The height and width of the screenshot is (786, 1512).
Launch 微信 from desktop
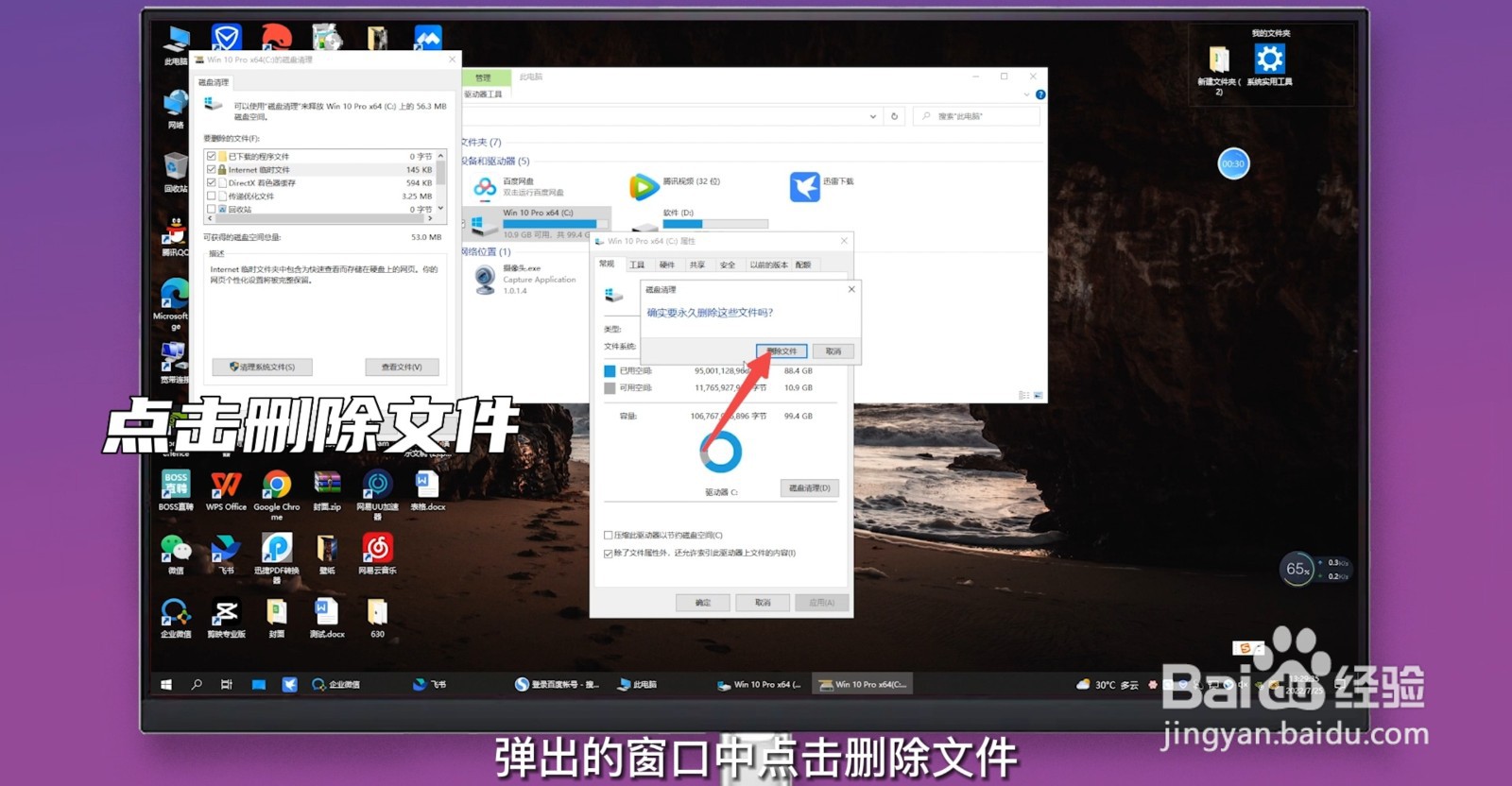(x=176, y=555)
